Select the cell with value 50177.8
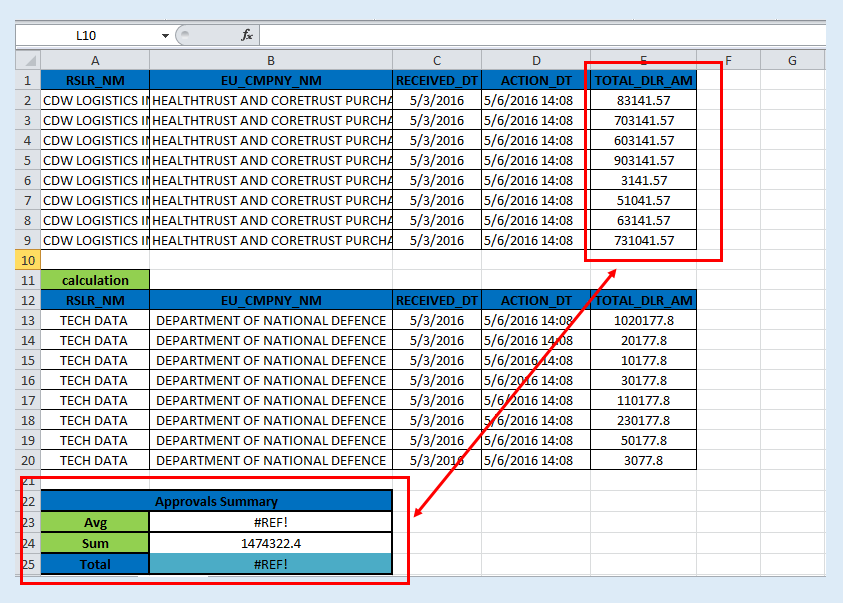Screen dimensions: 843x603 [x=644, y=441]
